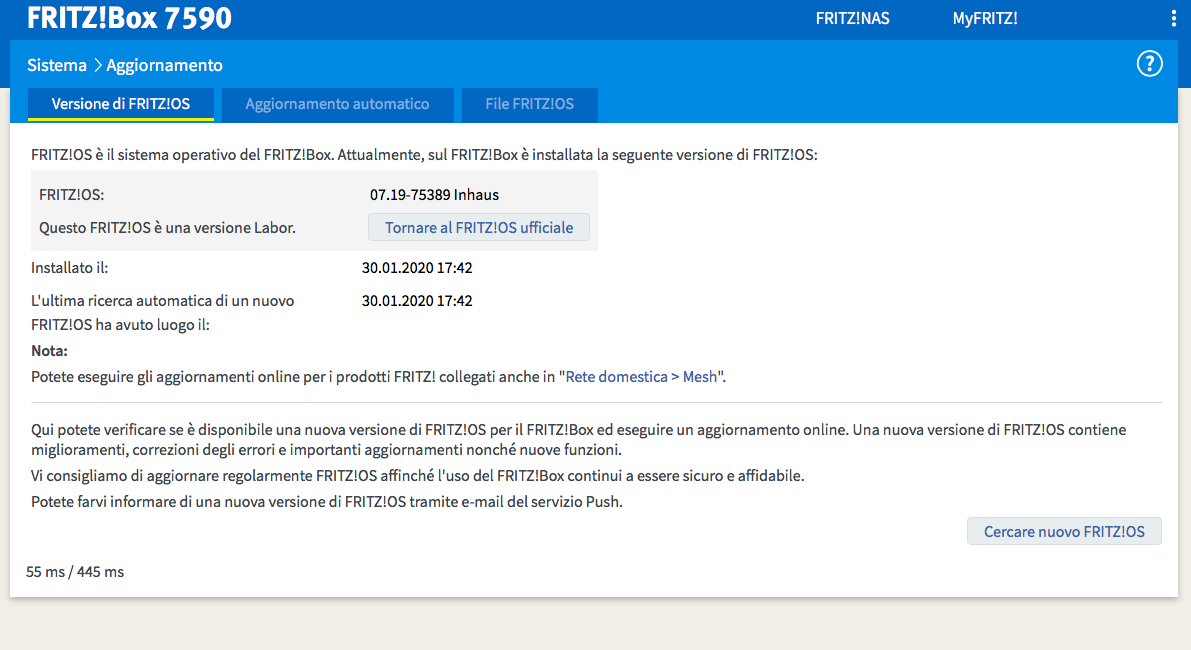Click the Sistema breadcrumb
The width and height of the screenshot is (1191, 650).
pyautogui.click(x=57, y=65)
